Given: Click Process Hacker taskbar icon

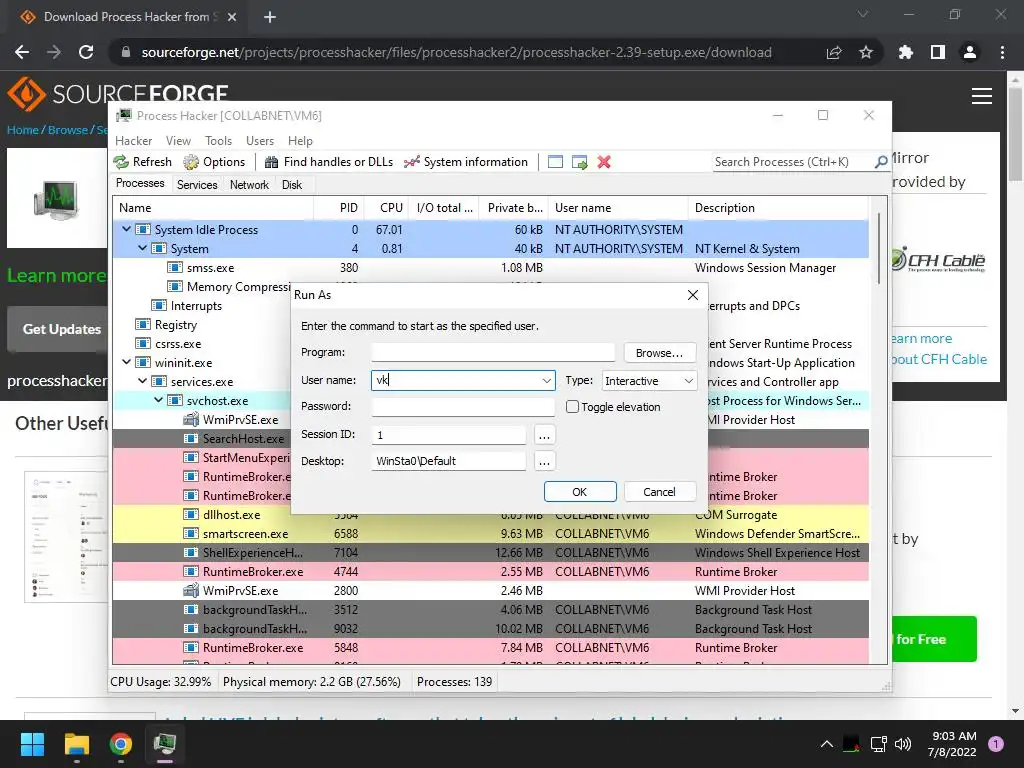Looking at the screenshot, I should (x=165, y=744).
